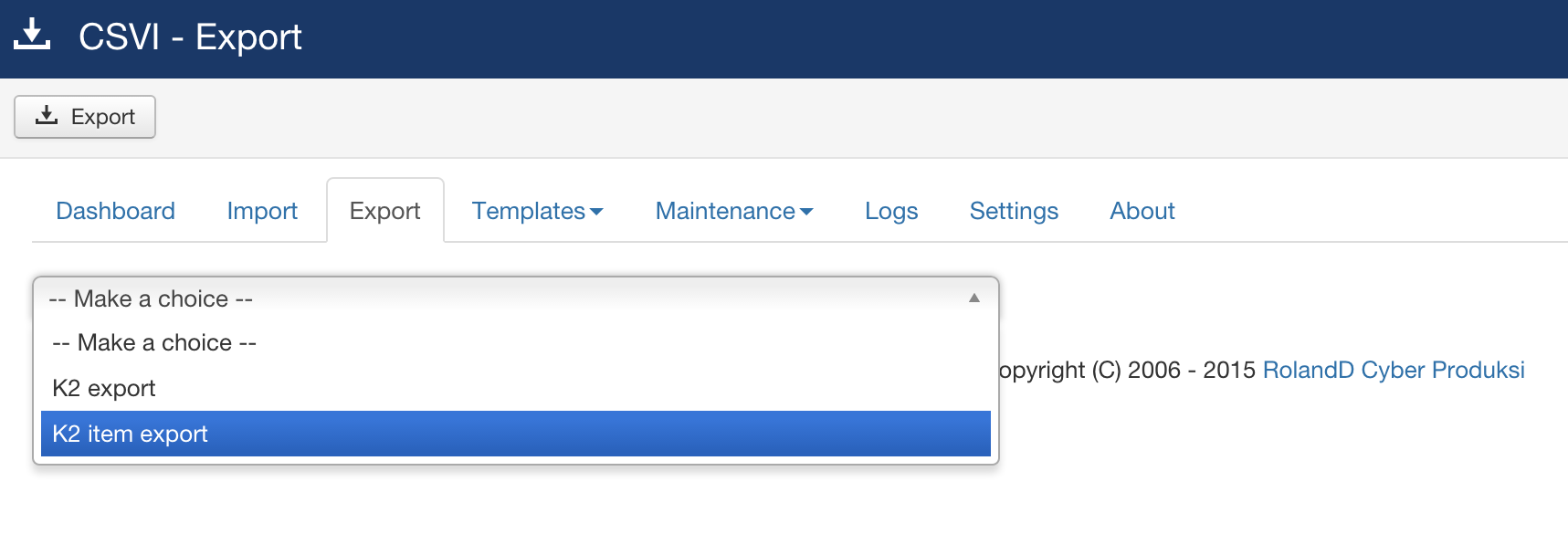Screen dimensions: 1568x555
Task: Click the download icon in CSVI header
Action: pos(32,35)
